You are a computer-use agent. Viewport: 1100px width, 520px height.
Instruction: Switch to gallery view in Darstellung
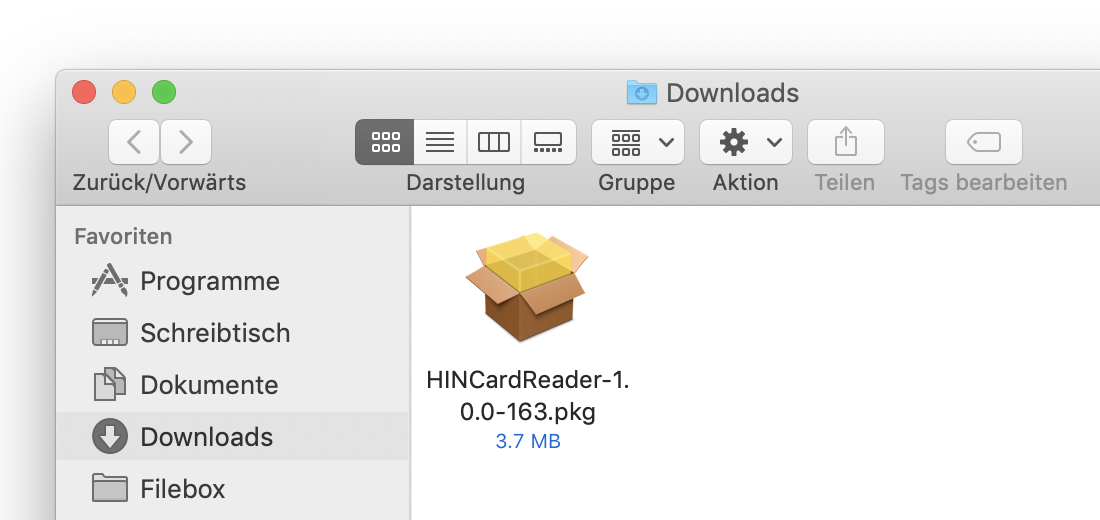[549, 142]
